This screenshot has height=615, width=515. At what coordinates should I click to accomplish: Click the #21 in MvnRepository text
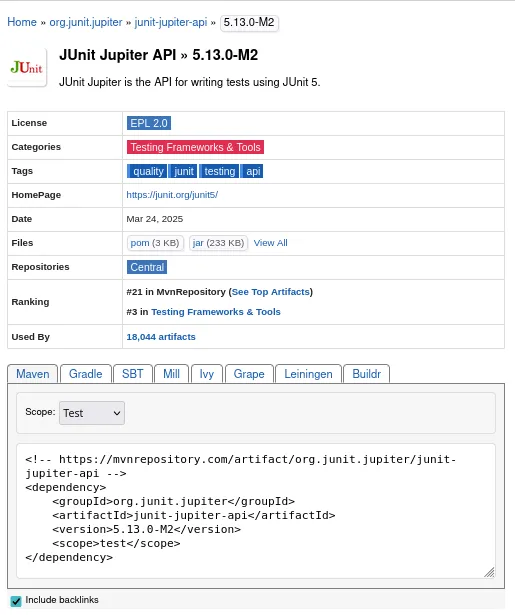tap(176, 292)
